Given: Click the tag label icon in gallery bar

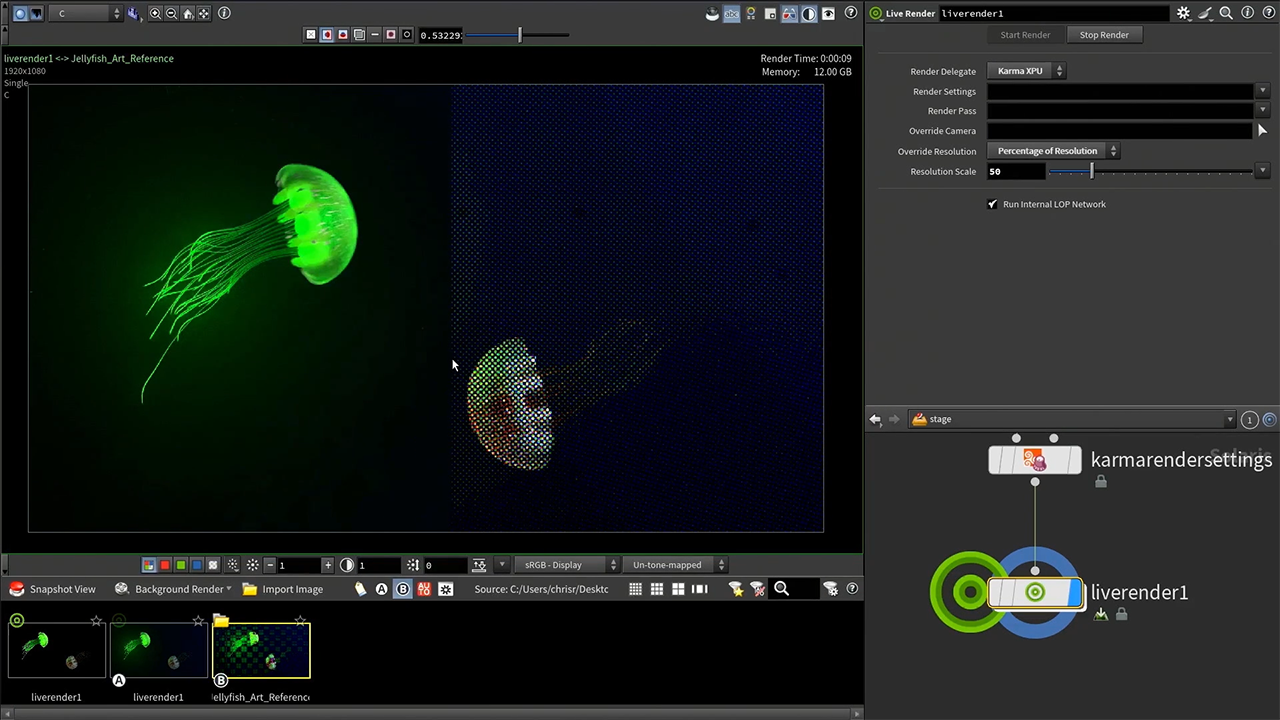Looking at the screenshot, I should pyautogui.click(x=360, y=589).
